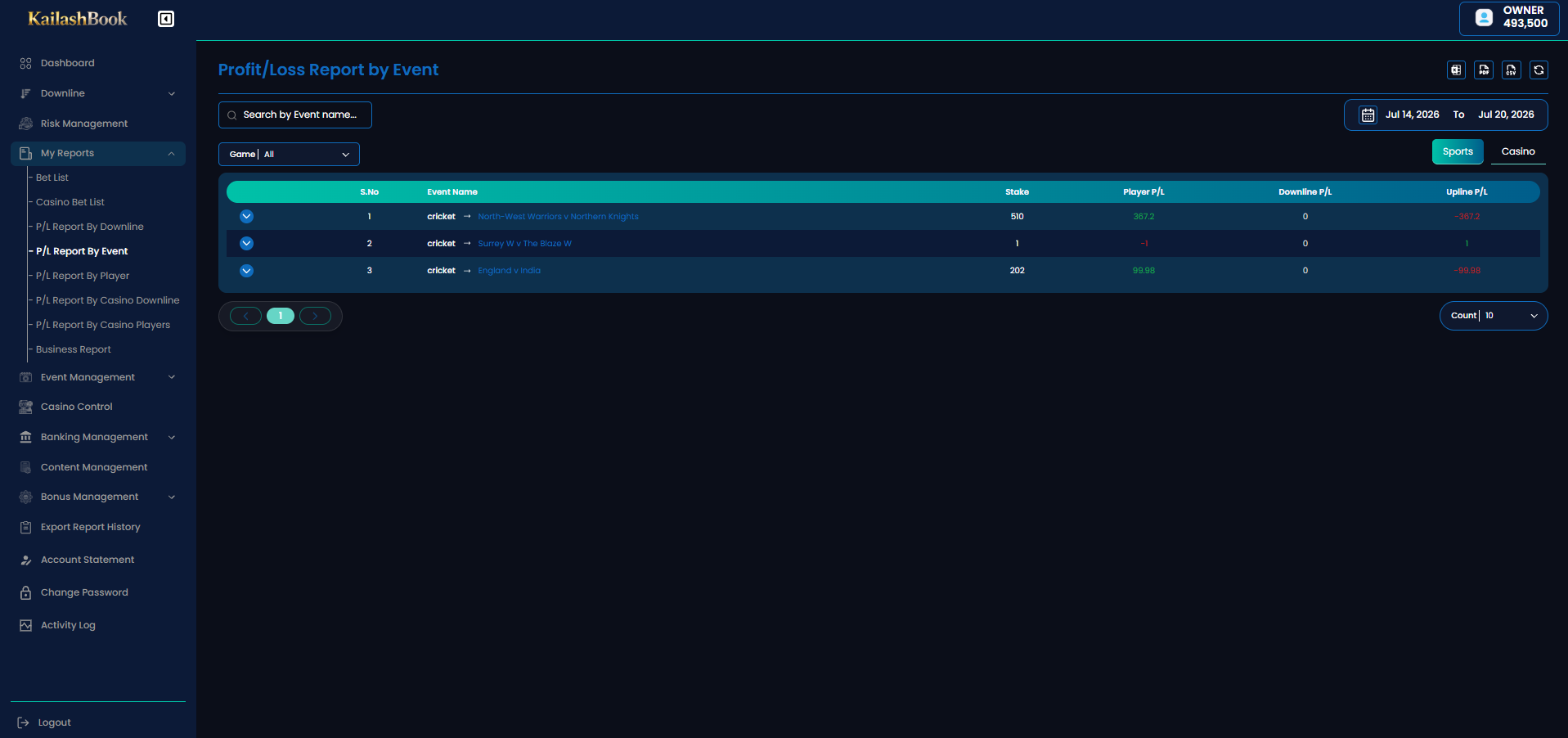
Task: Open P/L Report By Downline
Action: pyautogui.click(x=90, y=227)
